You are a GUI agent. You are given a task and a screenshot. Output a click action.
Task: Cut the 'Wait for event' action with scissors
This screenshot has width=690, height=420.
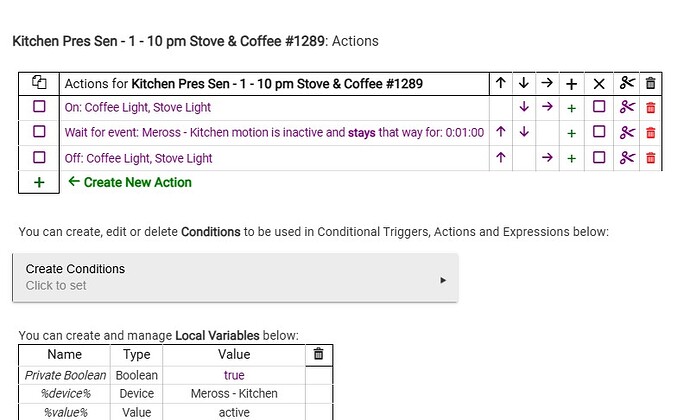tap(627, 132)
